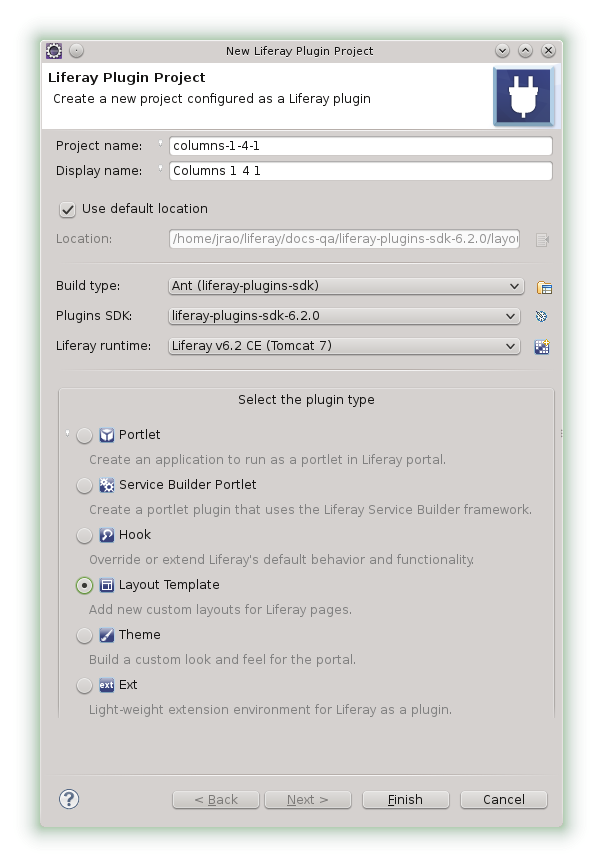Click the 'Project name:' label

coord(99,146)
